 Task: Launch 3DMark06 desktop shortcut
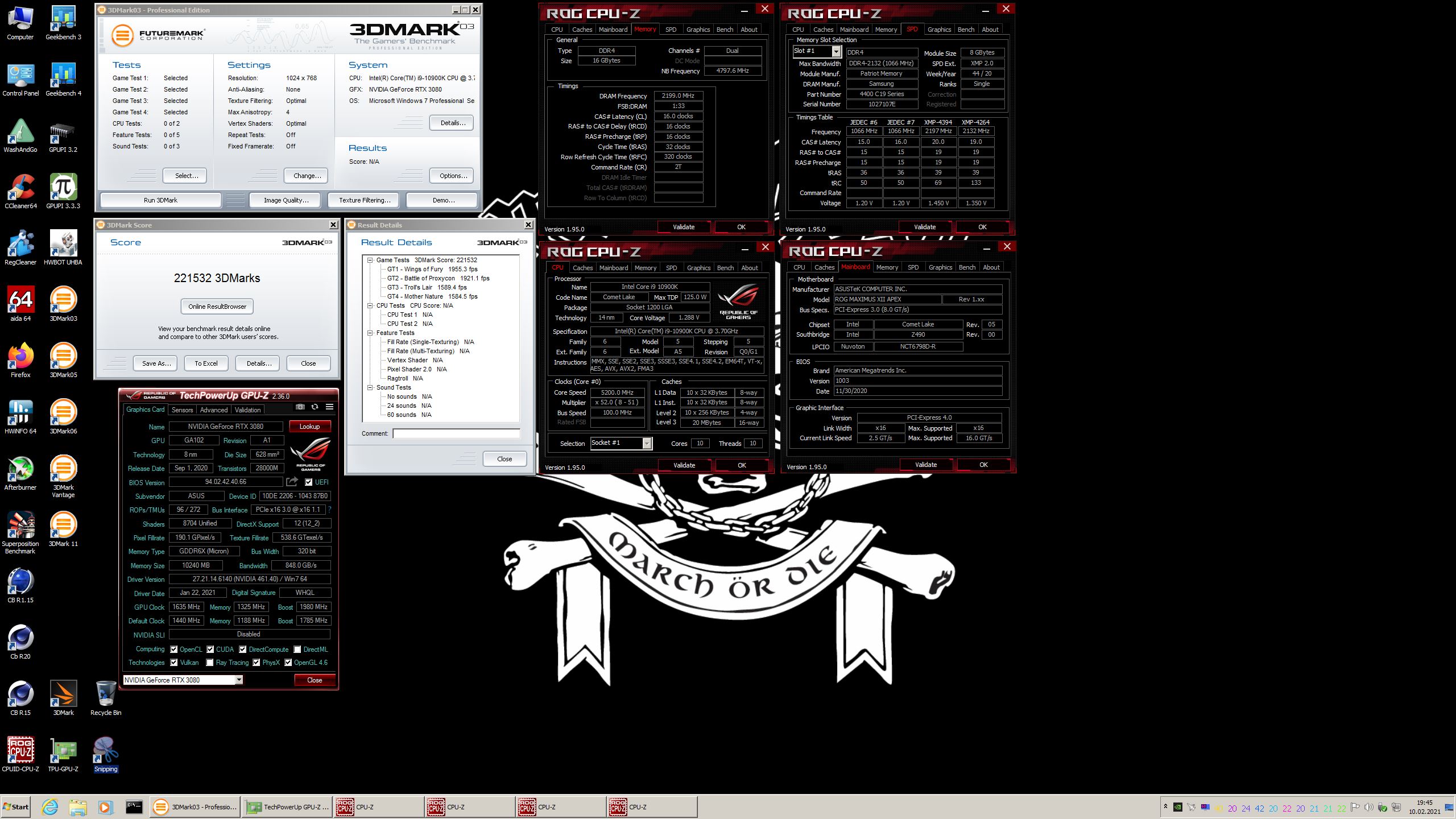pyautogui.click(x=63, y=417)
